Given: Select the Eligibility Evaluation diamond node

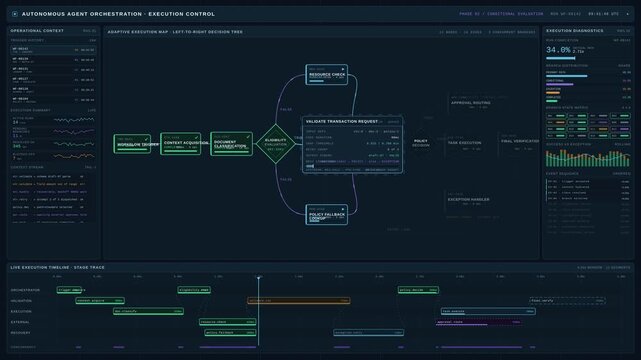Looking at the screenshot, I should (276, 144).
